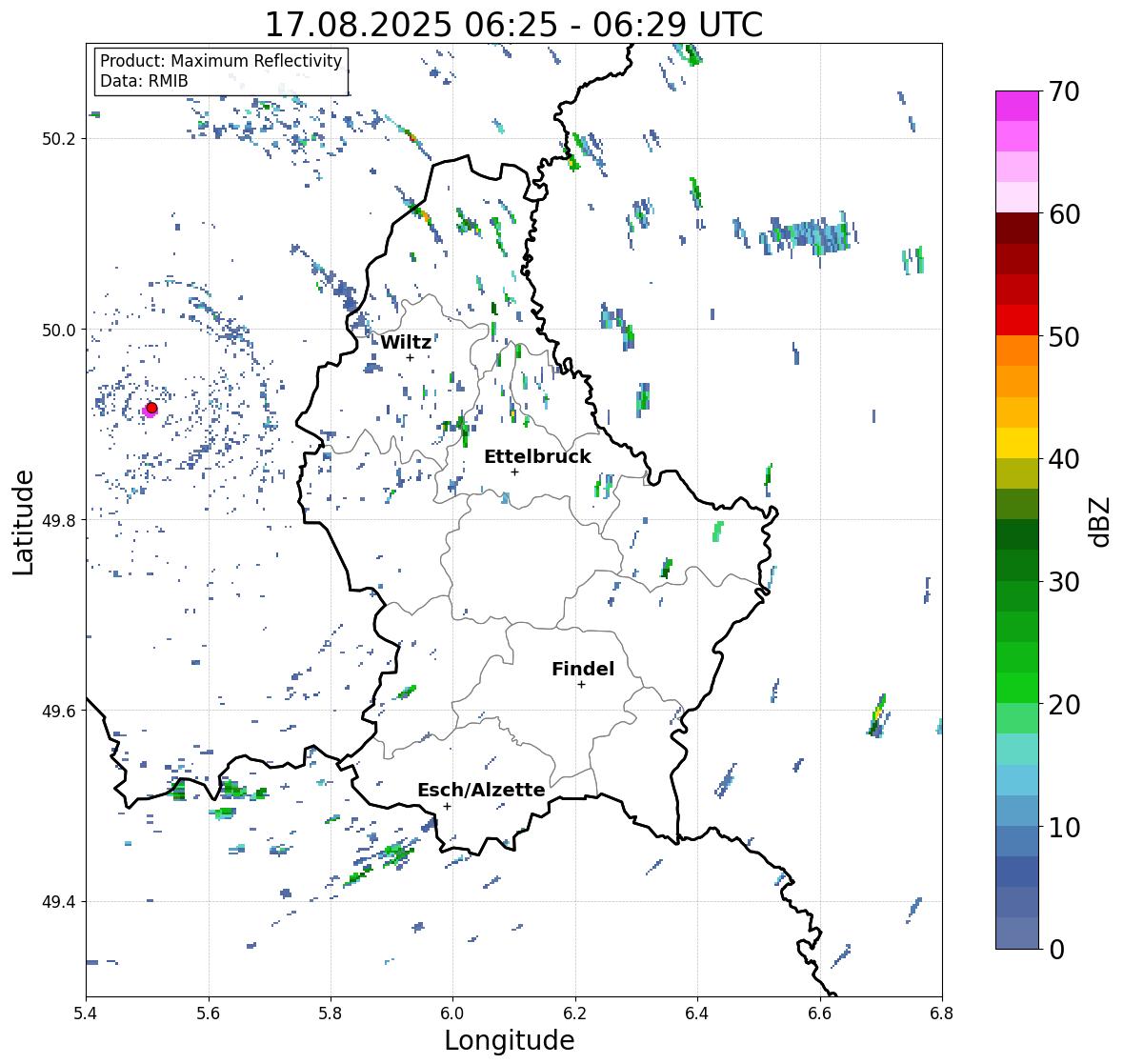The image size is (1123, 1064).
Task: Click the colorbar tick label 60
Action: 1064,214
